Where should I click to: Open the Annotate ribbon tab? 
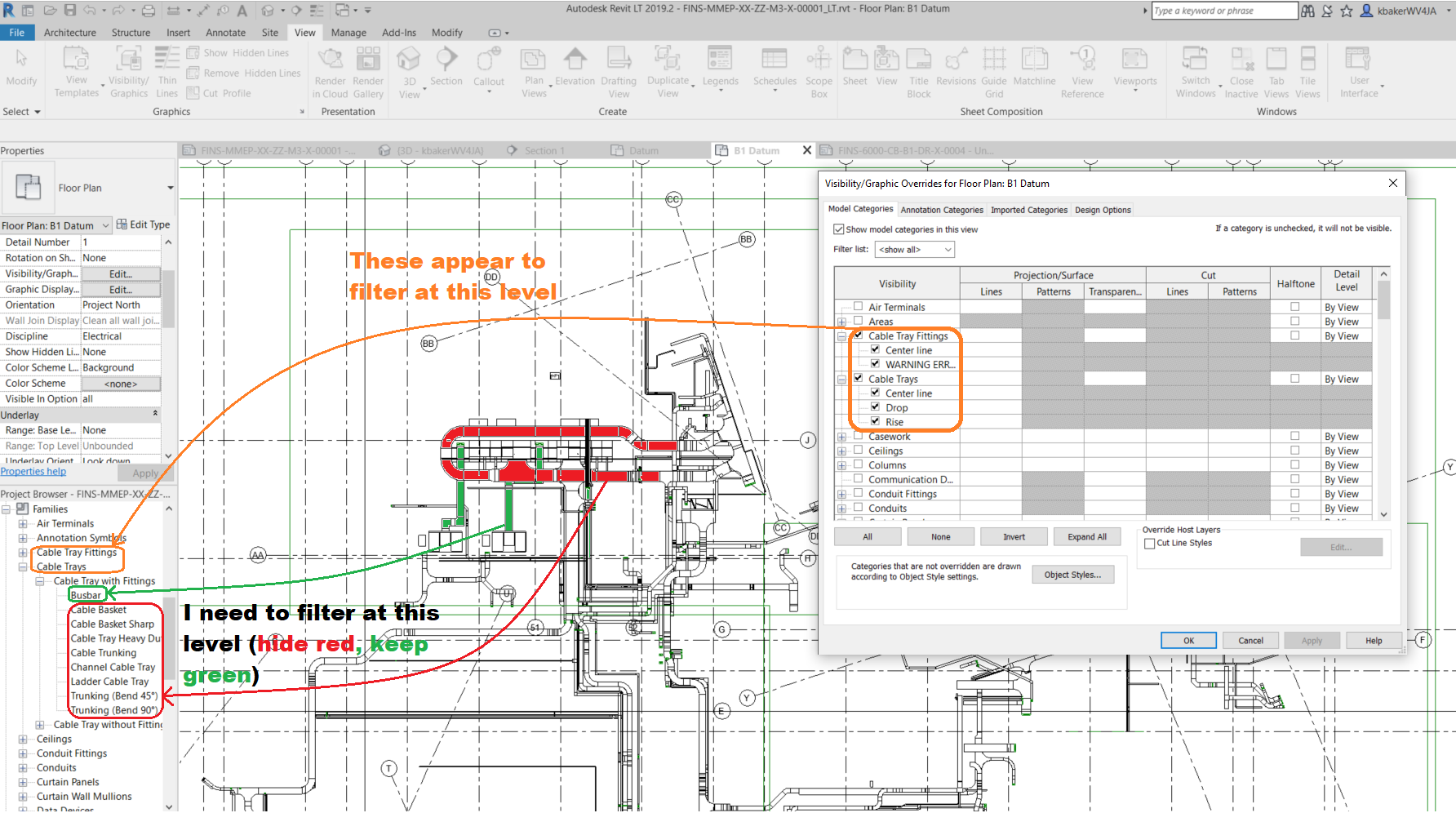[225, 33]
